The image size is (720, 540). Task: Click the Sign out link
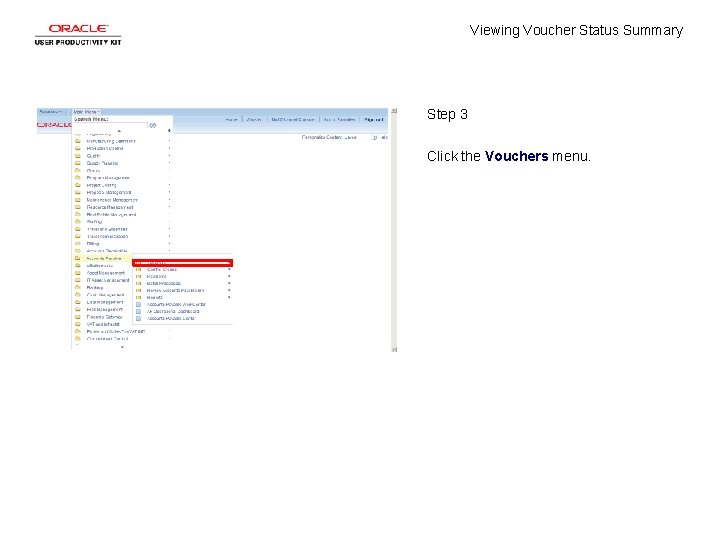373,119
